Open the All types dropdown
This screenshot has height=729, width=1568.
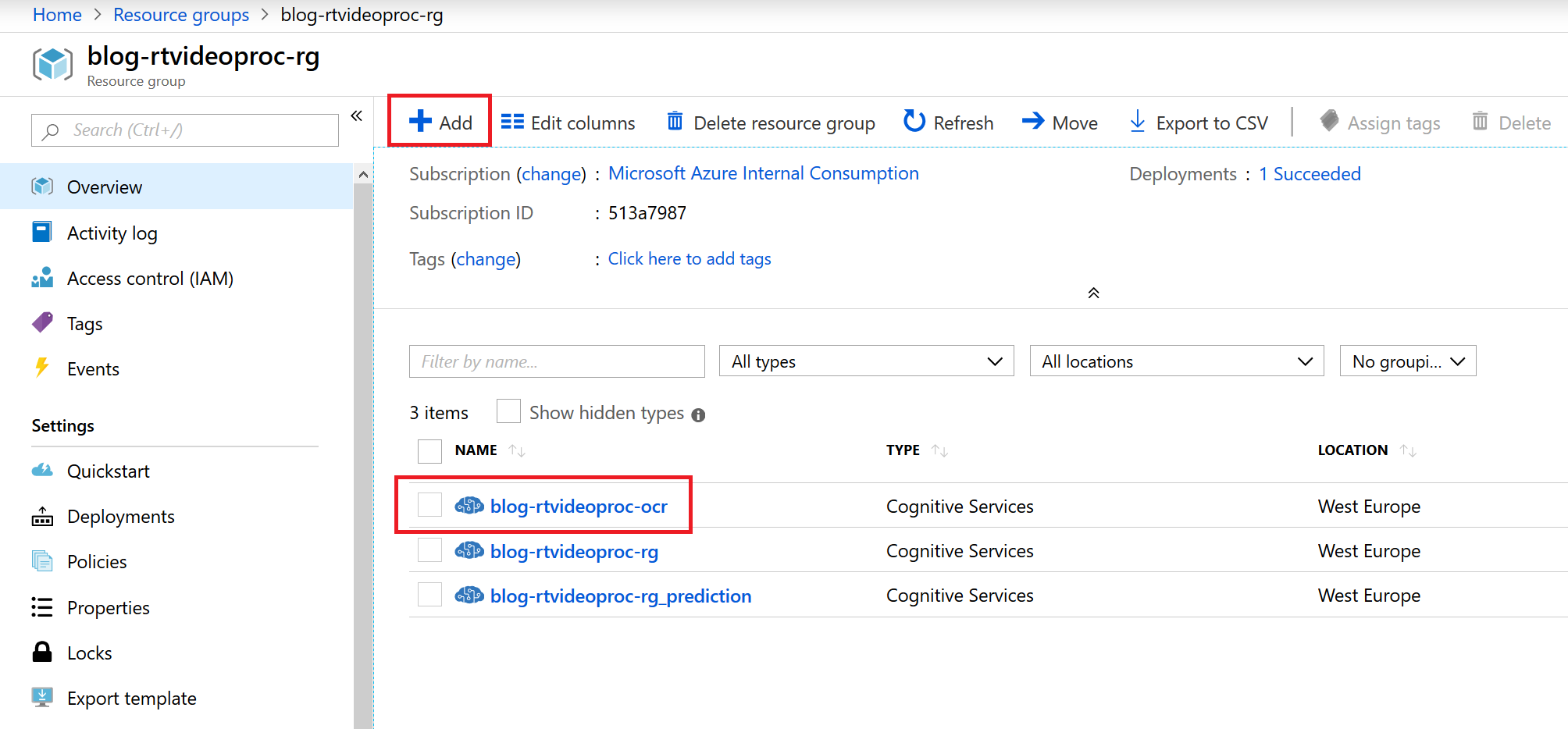click(867, 361)
